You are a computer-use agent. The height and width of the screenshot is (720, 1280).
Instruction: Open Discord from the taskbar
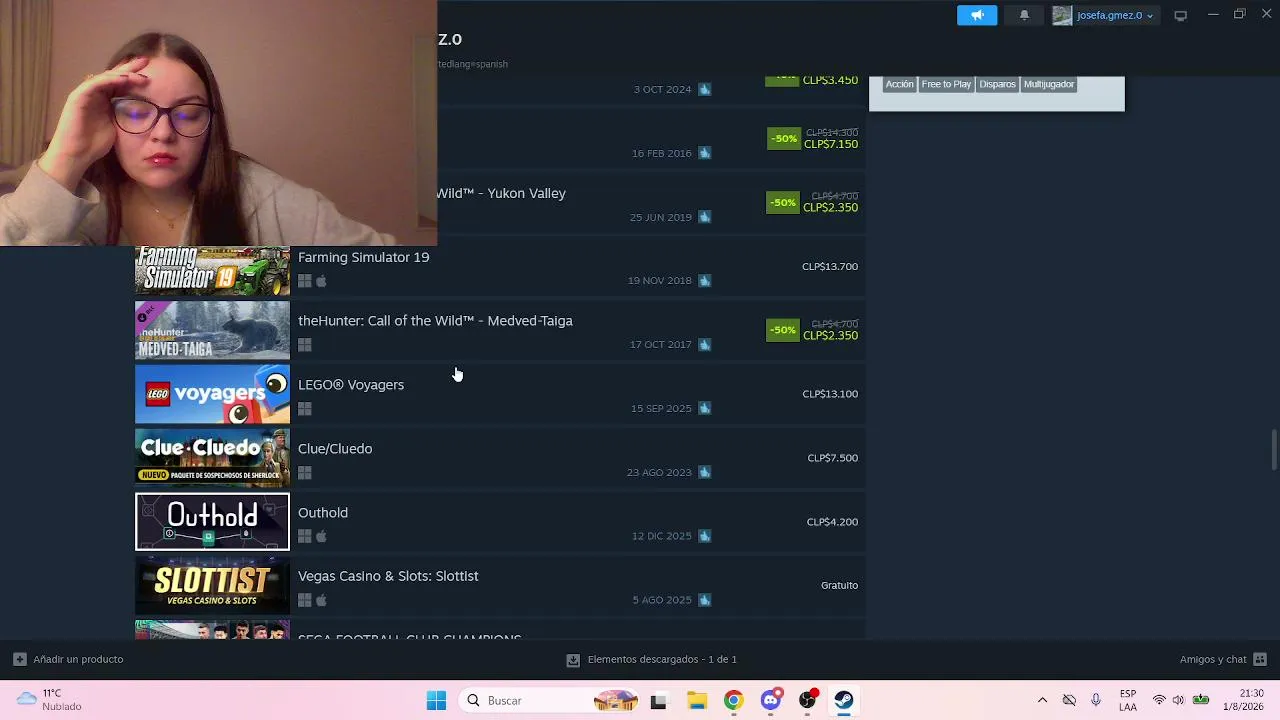[x=770, y=701]
